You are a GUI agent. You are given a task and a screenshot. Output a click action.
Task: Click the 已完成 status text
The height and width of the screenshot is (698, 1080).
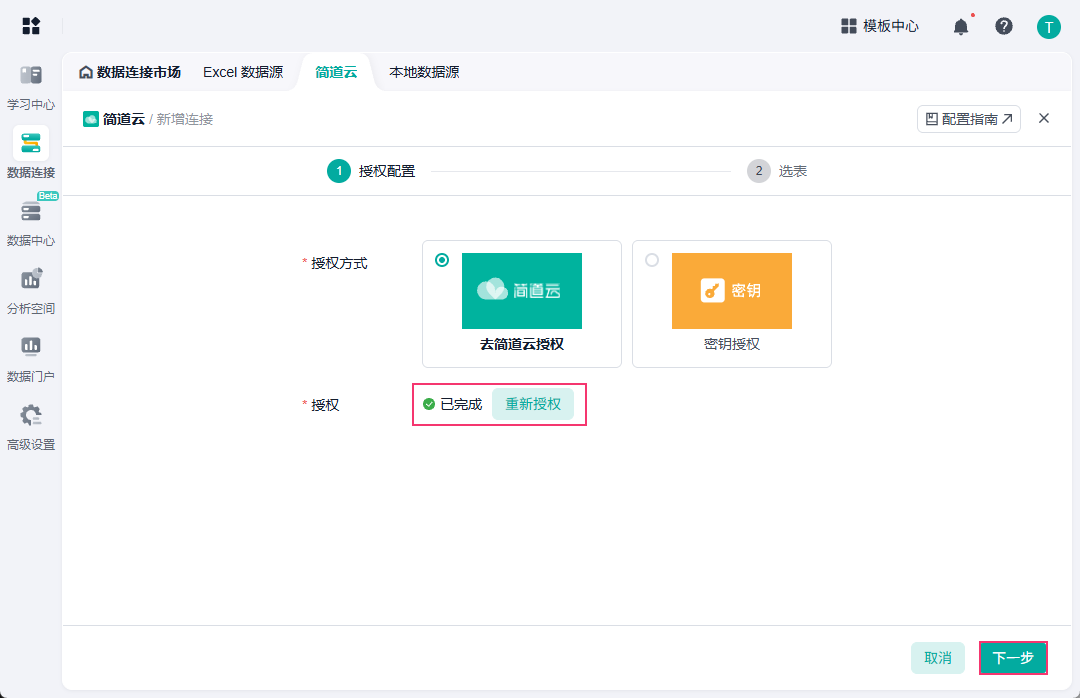tap(461, 404)
